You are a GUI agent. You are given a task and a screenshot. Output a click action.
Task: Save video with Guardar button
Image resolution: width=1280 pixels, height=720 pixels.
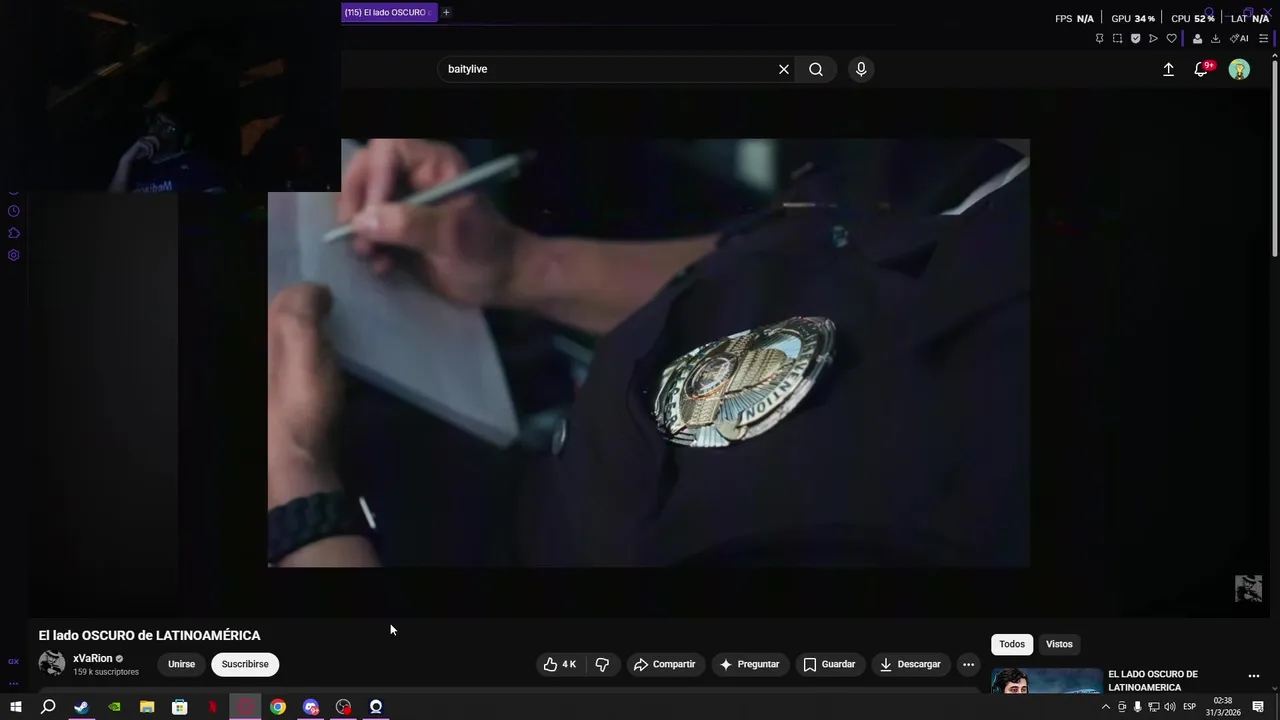(x=829, y=664)
